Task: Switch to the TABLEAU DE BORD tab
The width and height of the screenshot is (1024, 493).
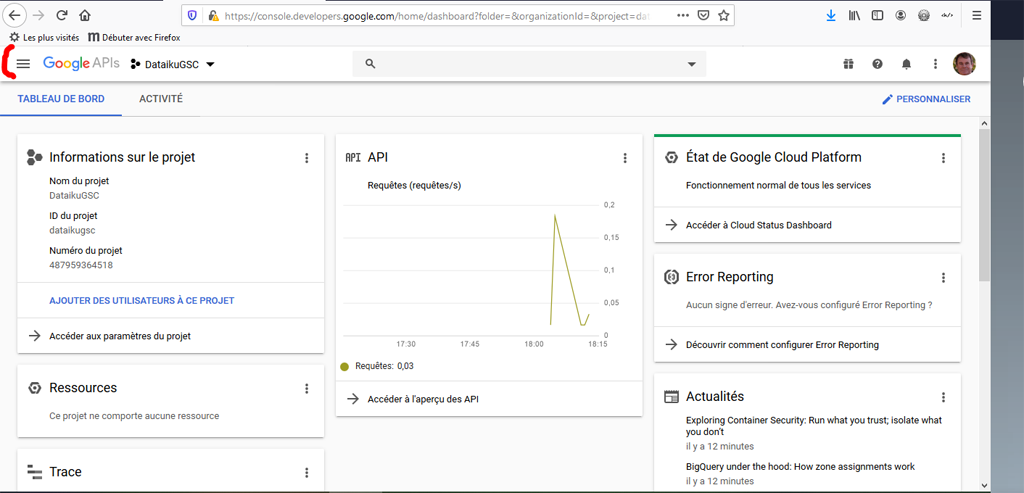Action: pyautogui.click(x=61, y=99)
